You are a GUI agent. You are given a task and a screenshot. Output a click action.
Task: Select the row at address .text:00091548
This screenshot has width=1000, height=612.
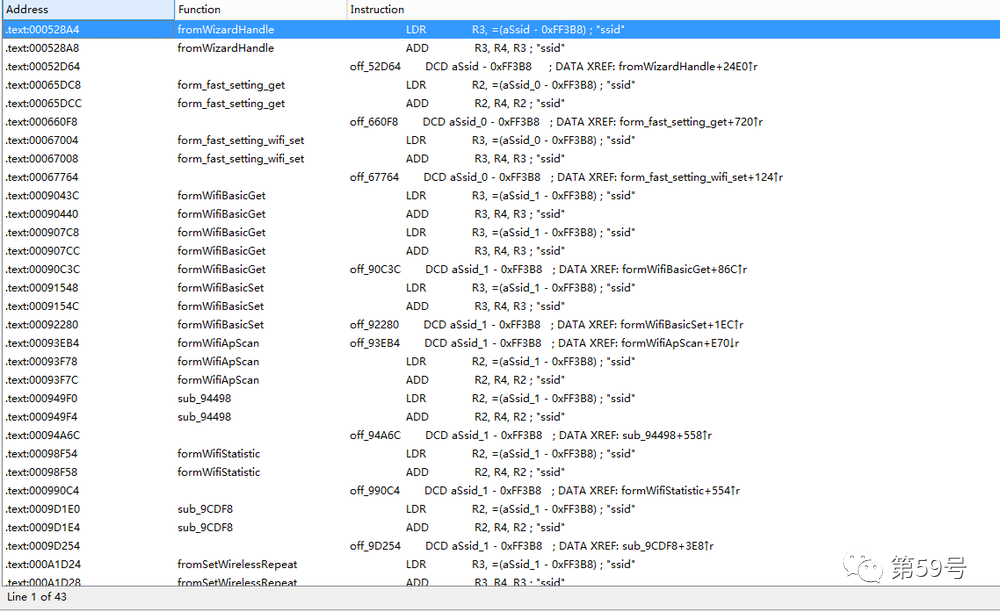pos(501,288)
